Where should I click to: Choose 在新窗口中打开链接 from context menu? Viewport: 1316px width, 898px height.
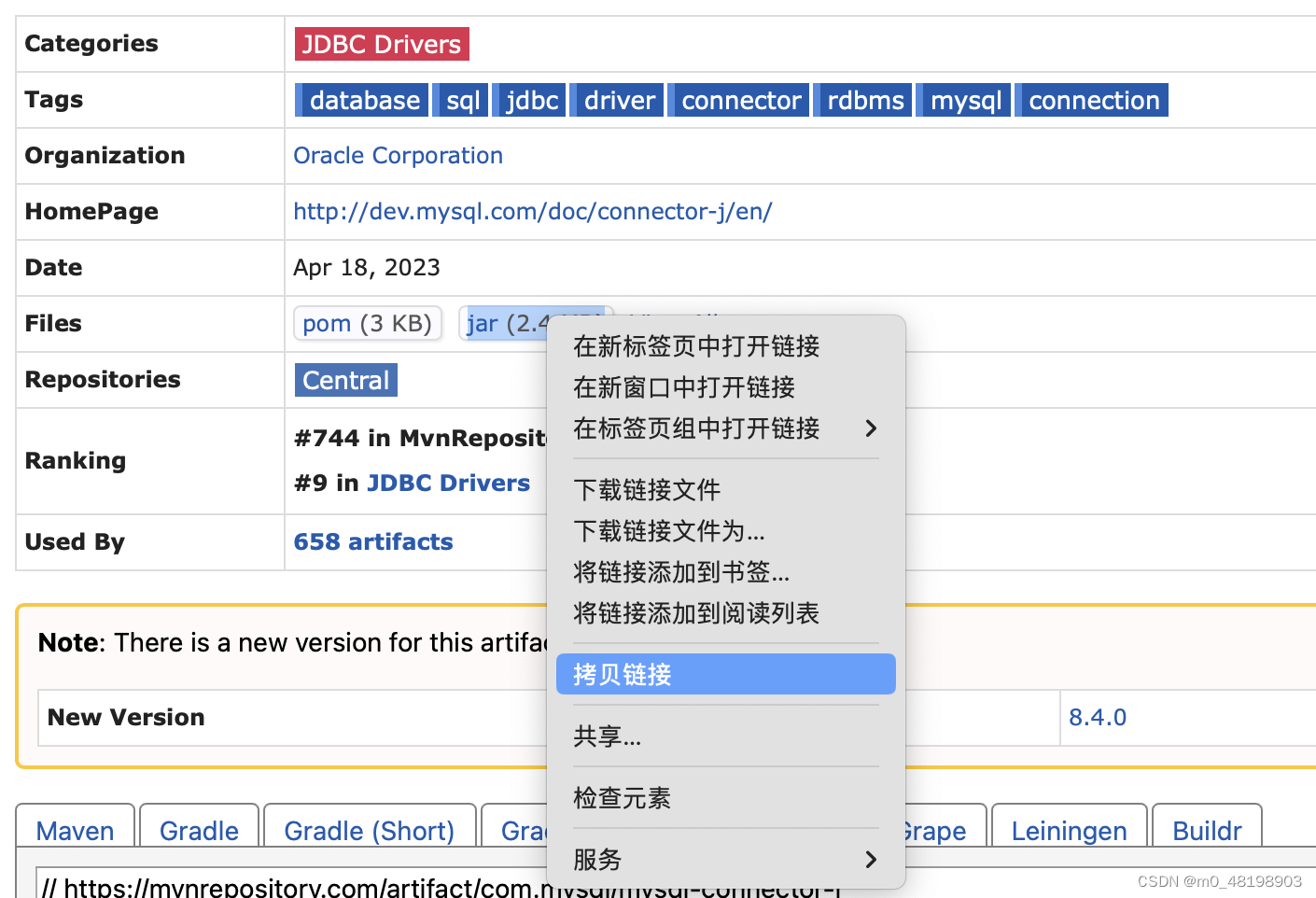point(725,387)
